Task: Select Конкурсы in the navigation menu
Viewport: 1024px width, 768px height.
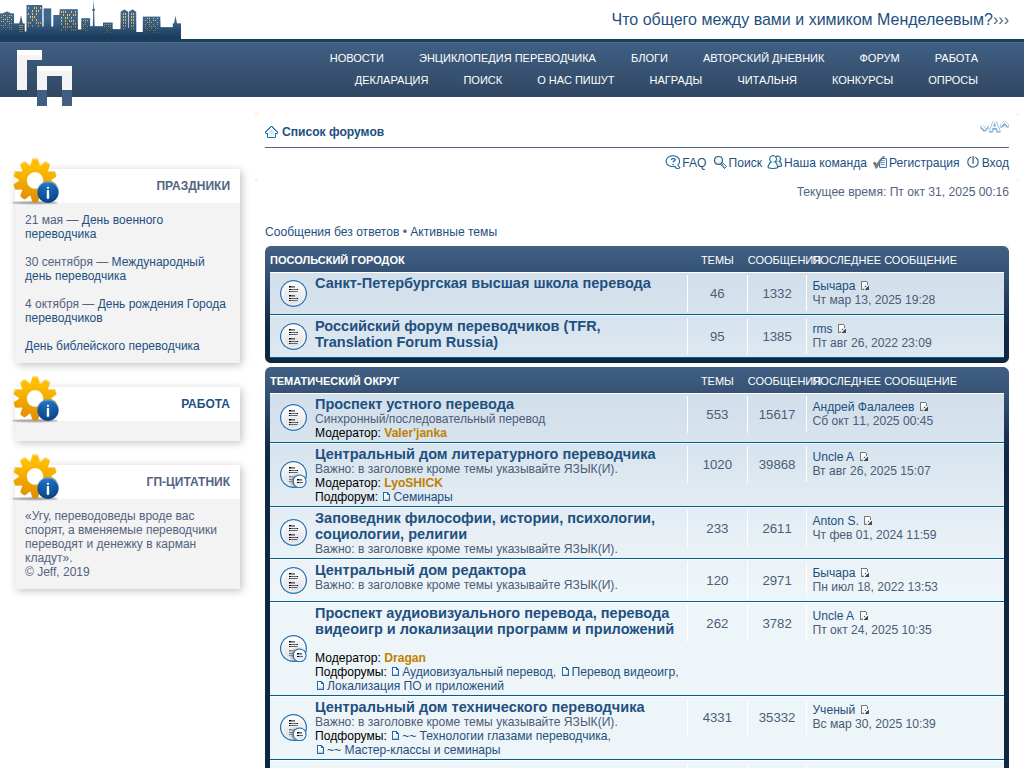Action: [x=862, y=80]
